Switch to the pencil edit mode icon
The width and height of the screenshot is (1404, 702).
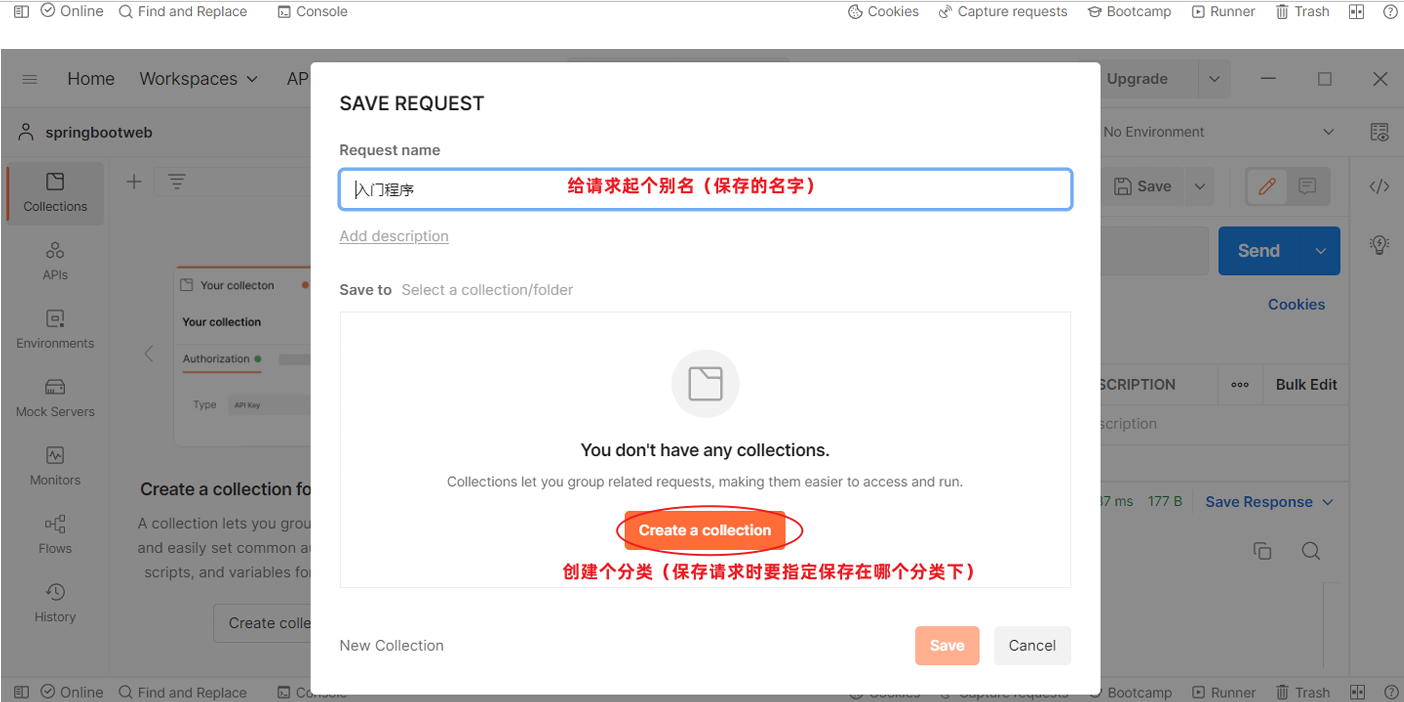(x=1267, y=186)
